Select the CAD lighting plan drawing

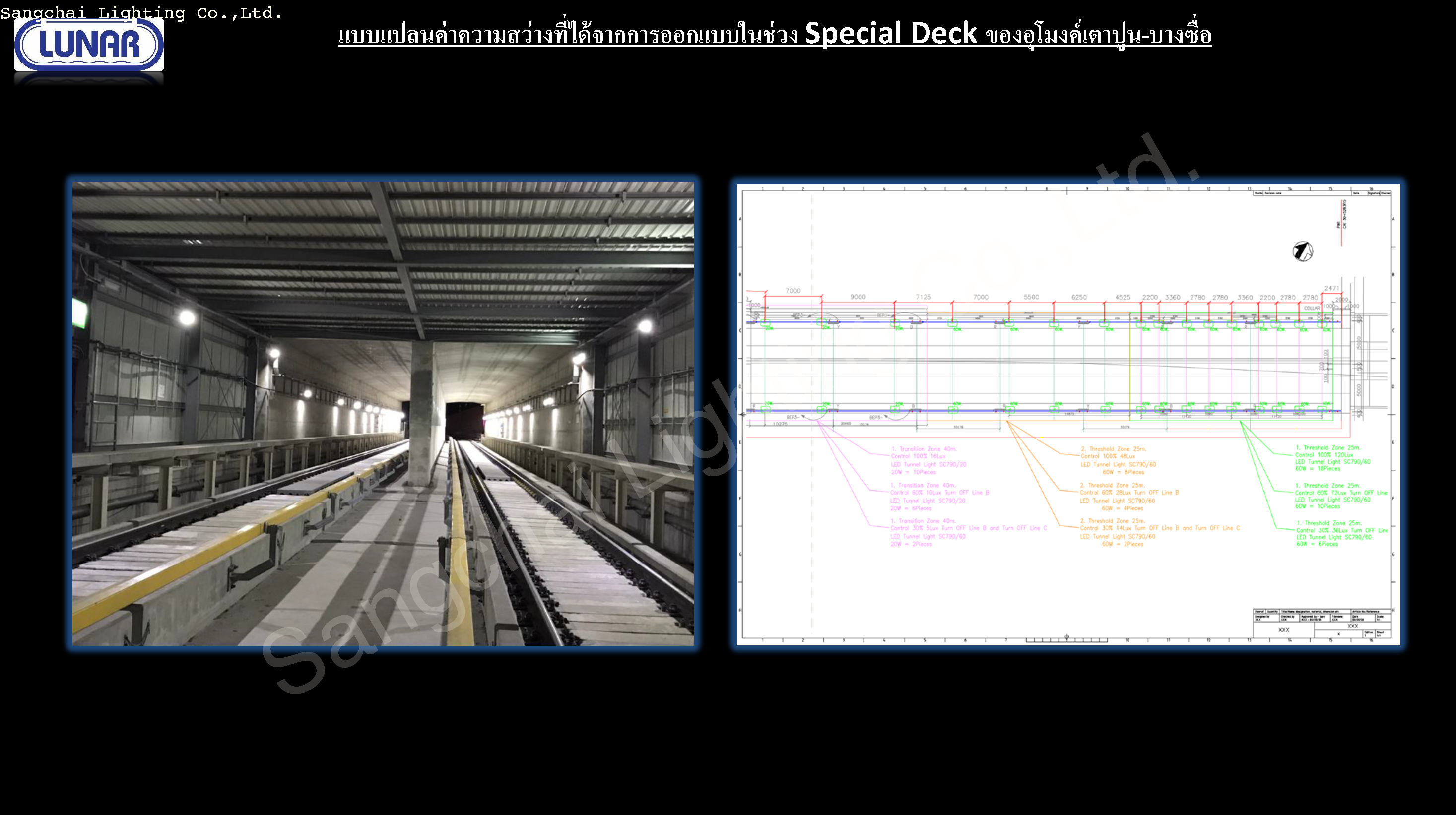[x=1068, y=414]
